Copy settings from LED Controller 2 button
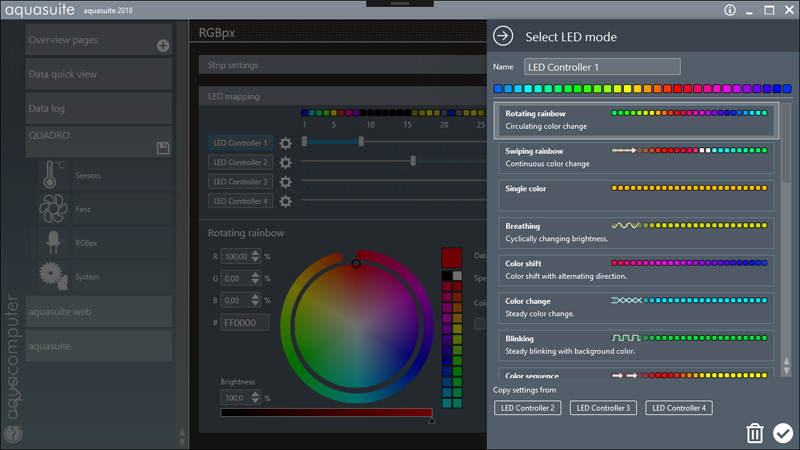Viewport: 800px width, 450px height. coord(528,408)
